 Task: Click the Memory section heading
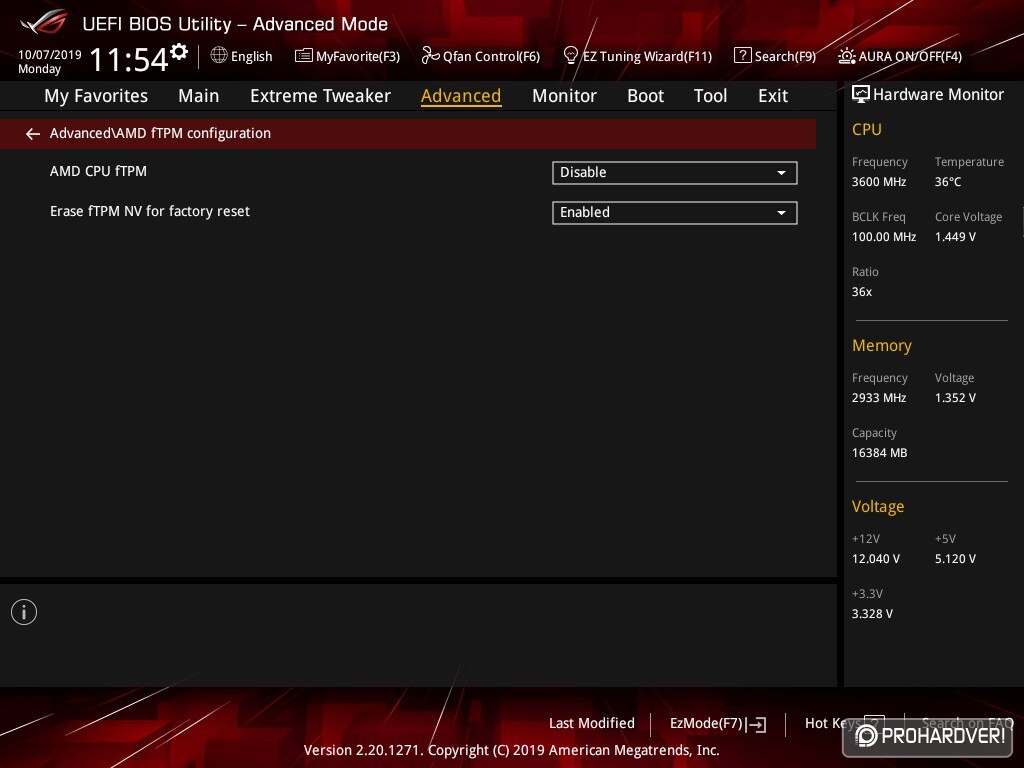click(882, 345)
